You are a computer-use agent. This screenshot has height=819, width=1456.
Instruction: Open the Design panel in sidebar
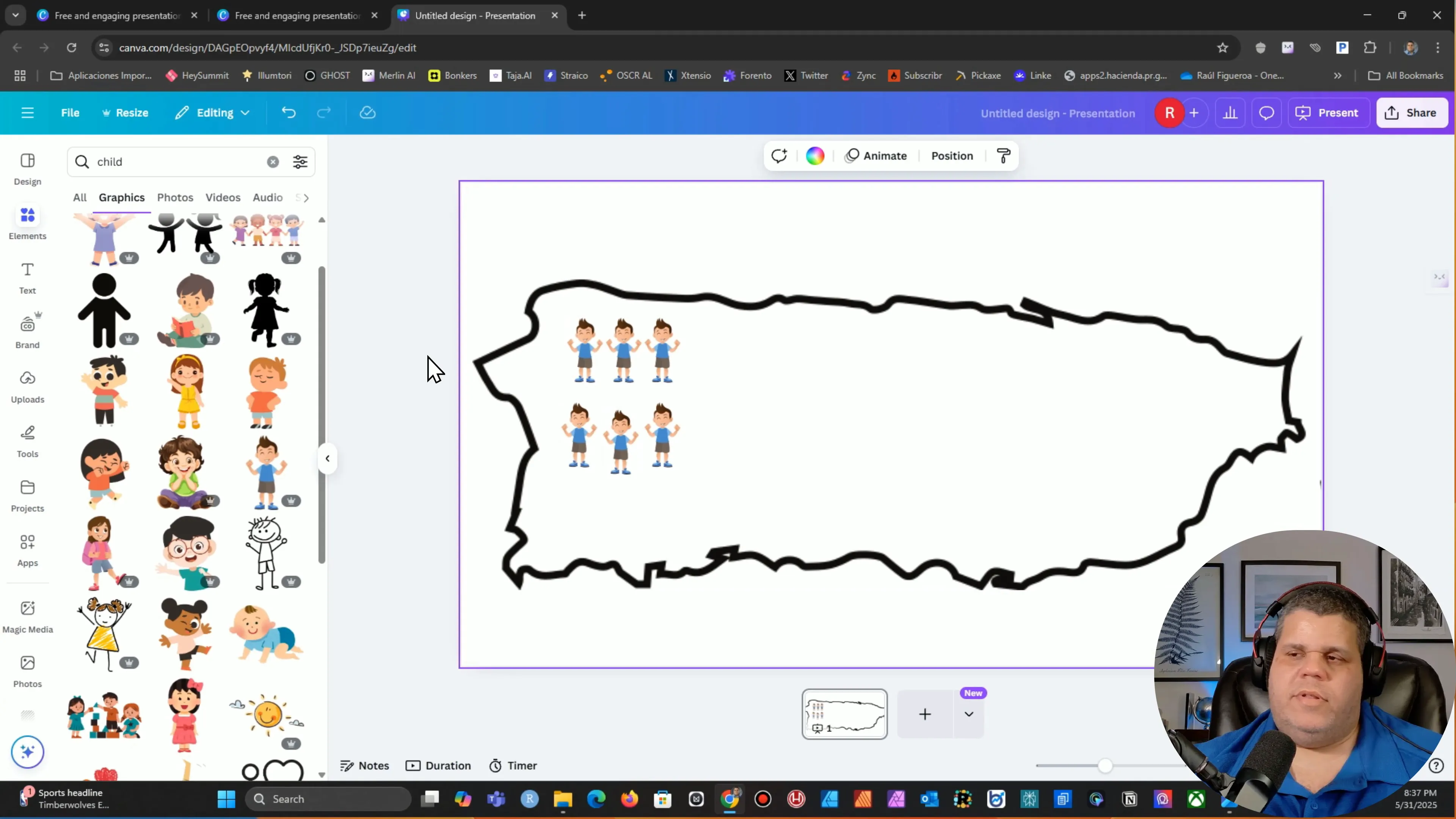[27, 169]
